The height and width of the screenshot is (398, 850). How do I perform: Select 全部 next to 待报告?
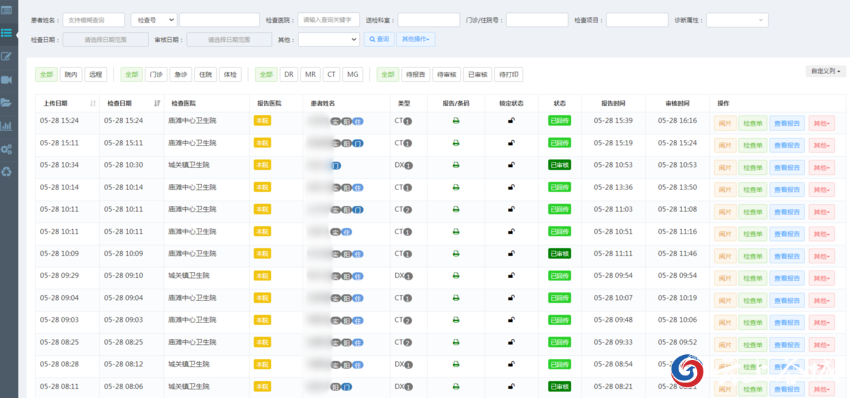click(x=388, y=75)
